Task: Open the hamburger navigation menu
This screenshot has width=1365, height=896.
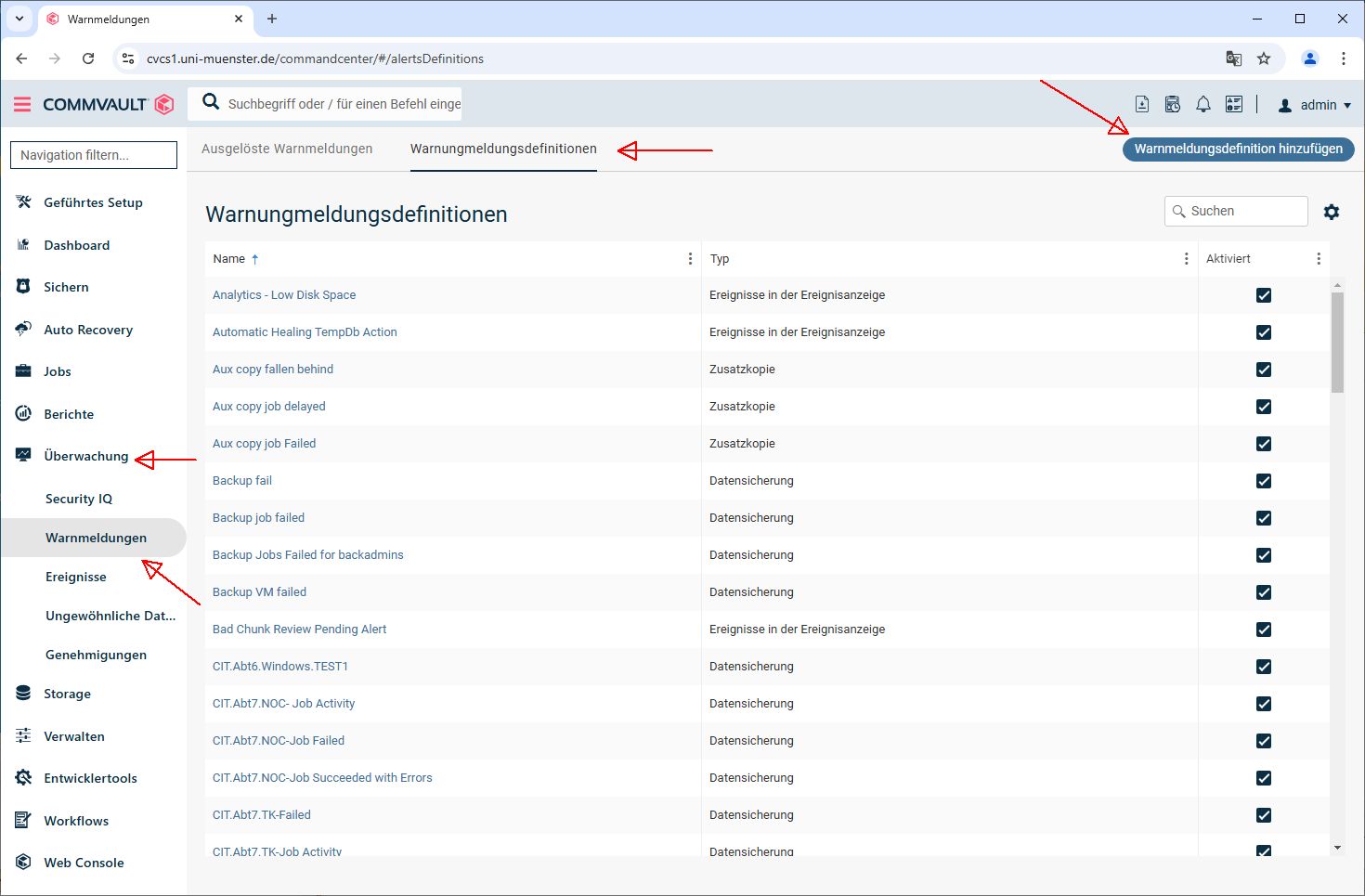Action: (22, 105)
